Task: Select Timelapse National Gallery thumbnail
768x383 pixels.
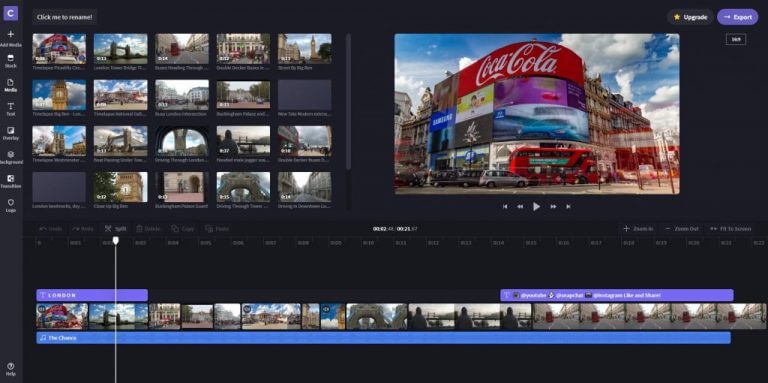Action: point(120,95)
